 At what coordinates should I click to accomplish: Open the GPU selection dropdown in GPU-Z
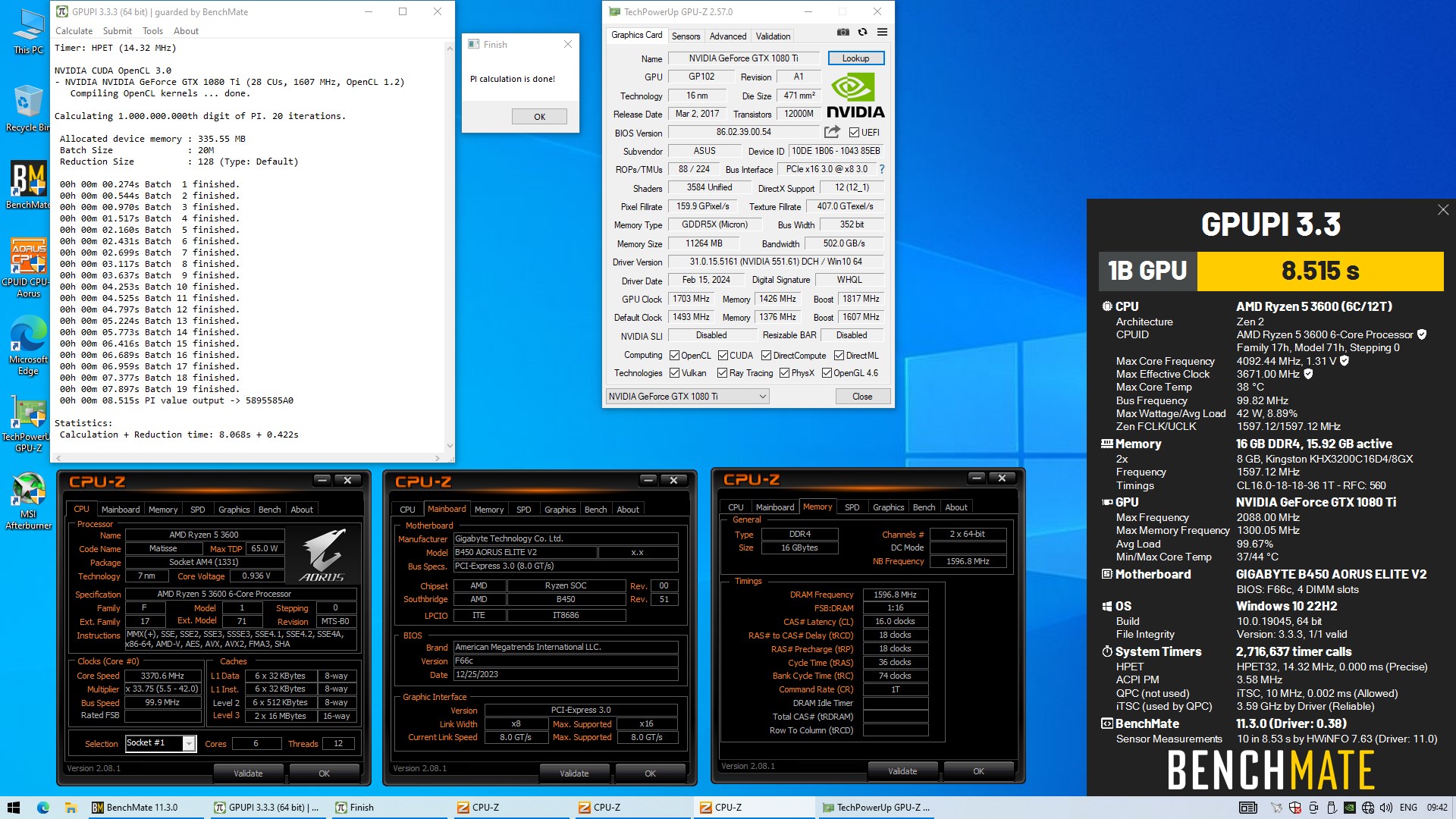[687, 397]
